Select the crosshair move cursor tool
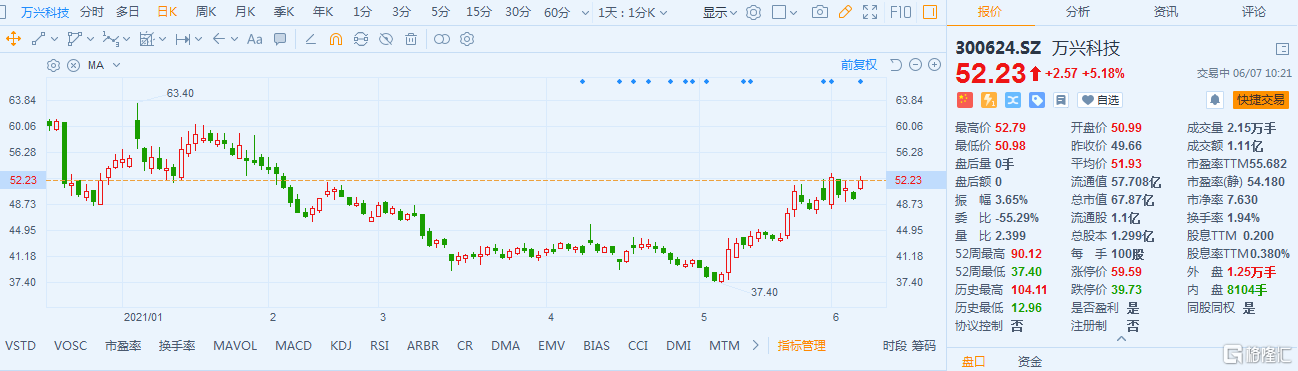This screenshot has width=1298, height=371. (x=14, y=39)
